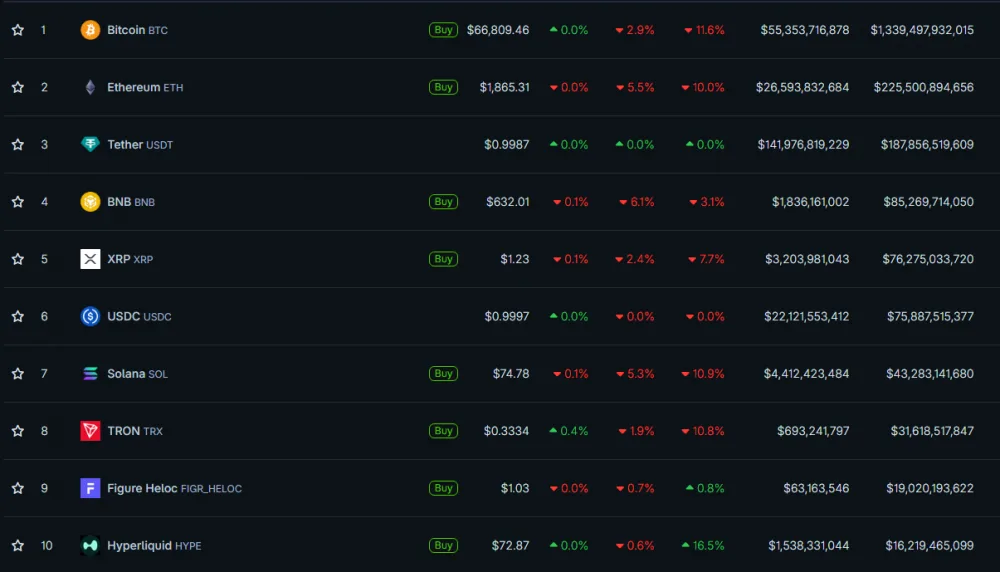The height and width of the screenshot is (572, 1000).
Task: Click TRON price $0.3334
Action: pyautogui.click(x=506, y=431)
